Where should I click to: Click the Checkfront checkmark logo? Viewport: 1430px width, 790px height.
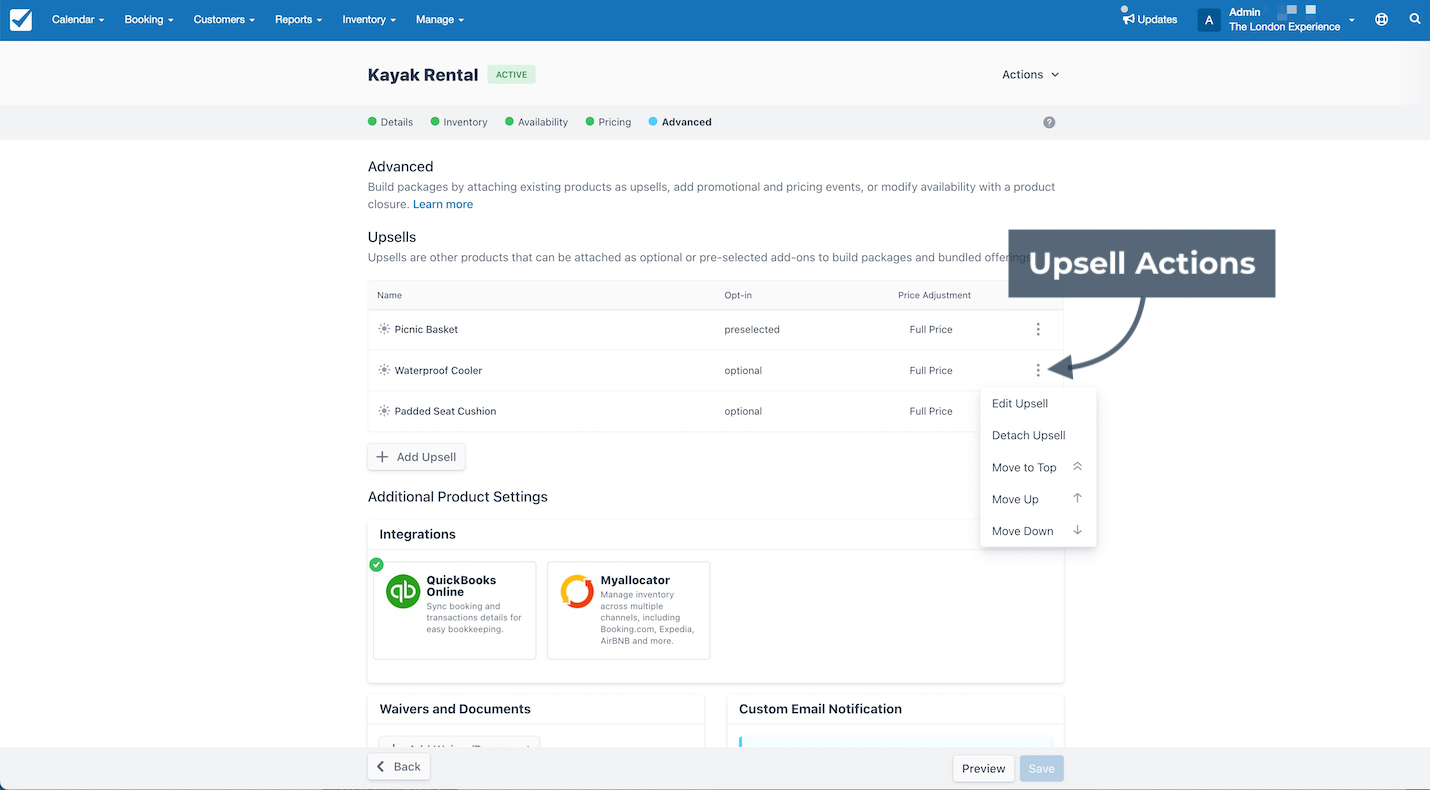click(20, 19)
